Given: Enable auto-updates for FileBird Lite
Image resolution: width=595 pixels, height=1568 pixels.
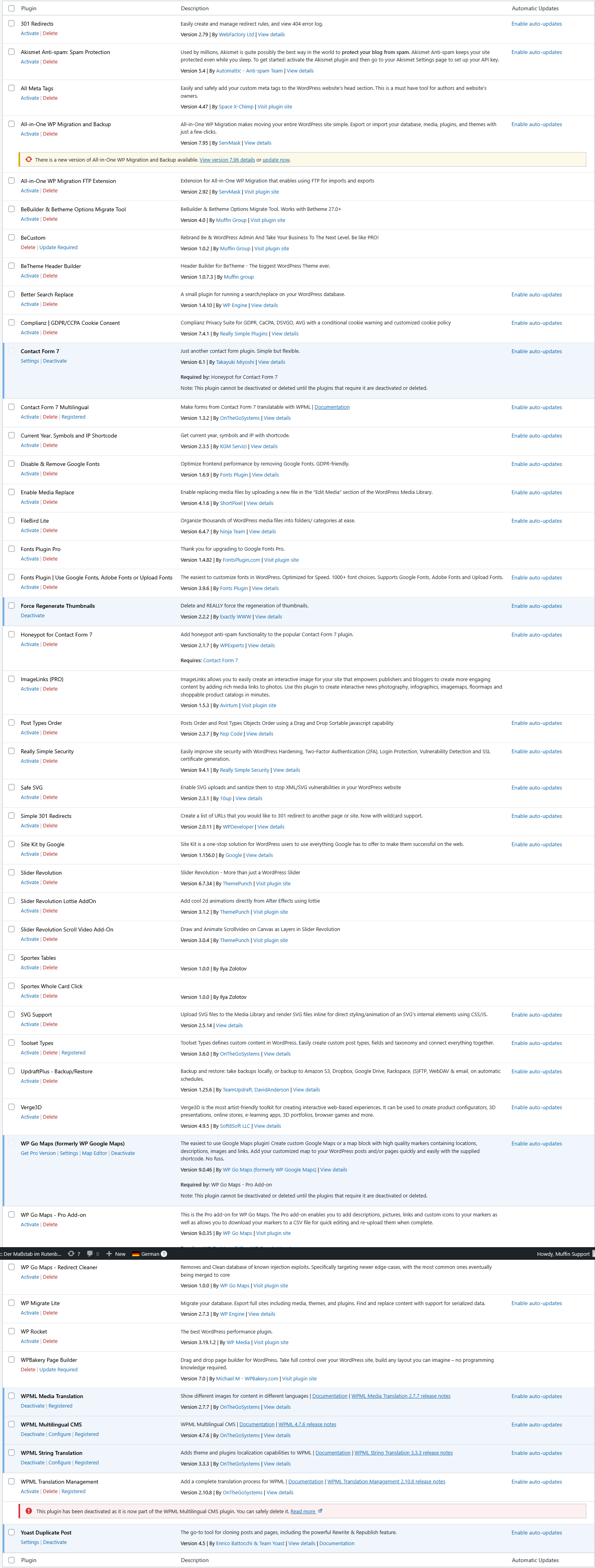Looking at the screenshot, I should point(536,520).
